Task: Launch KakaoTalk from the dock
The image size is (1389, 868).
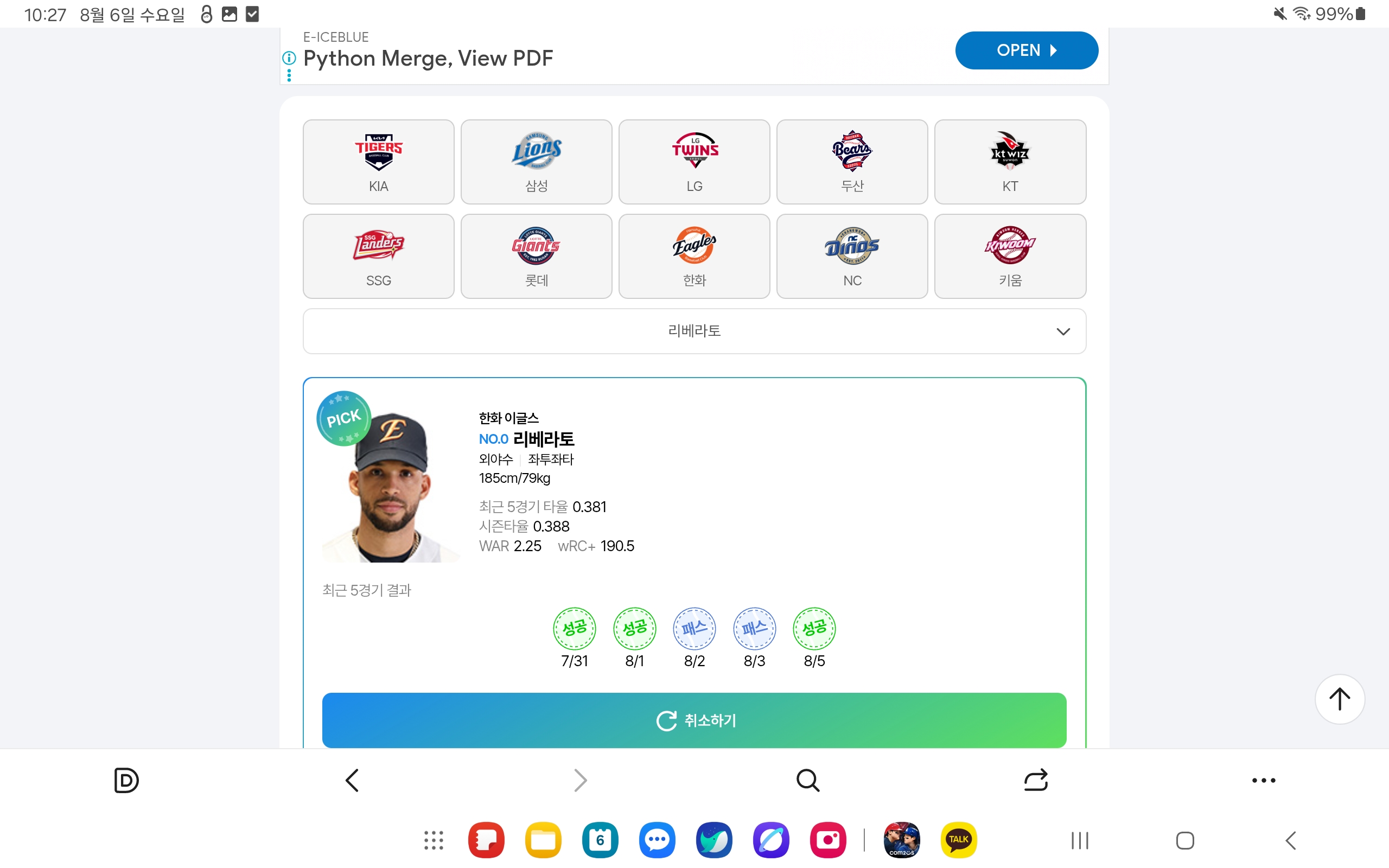Action: [x=959, y=840]
